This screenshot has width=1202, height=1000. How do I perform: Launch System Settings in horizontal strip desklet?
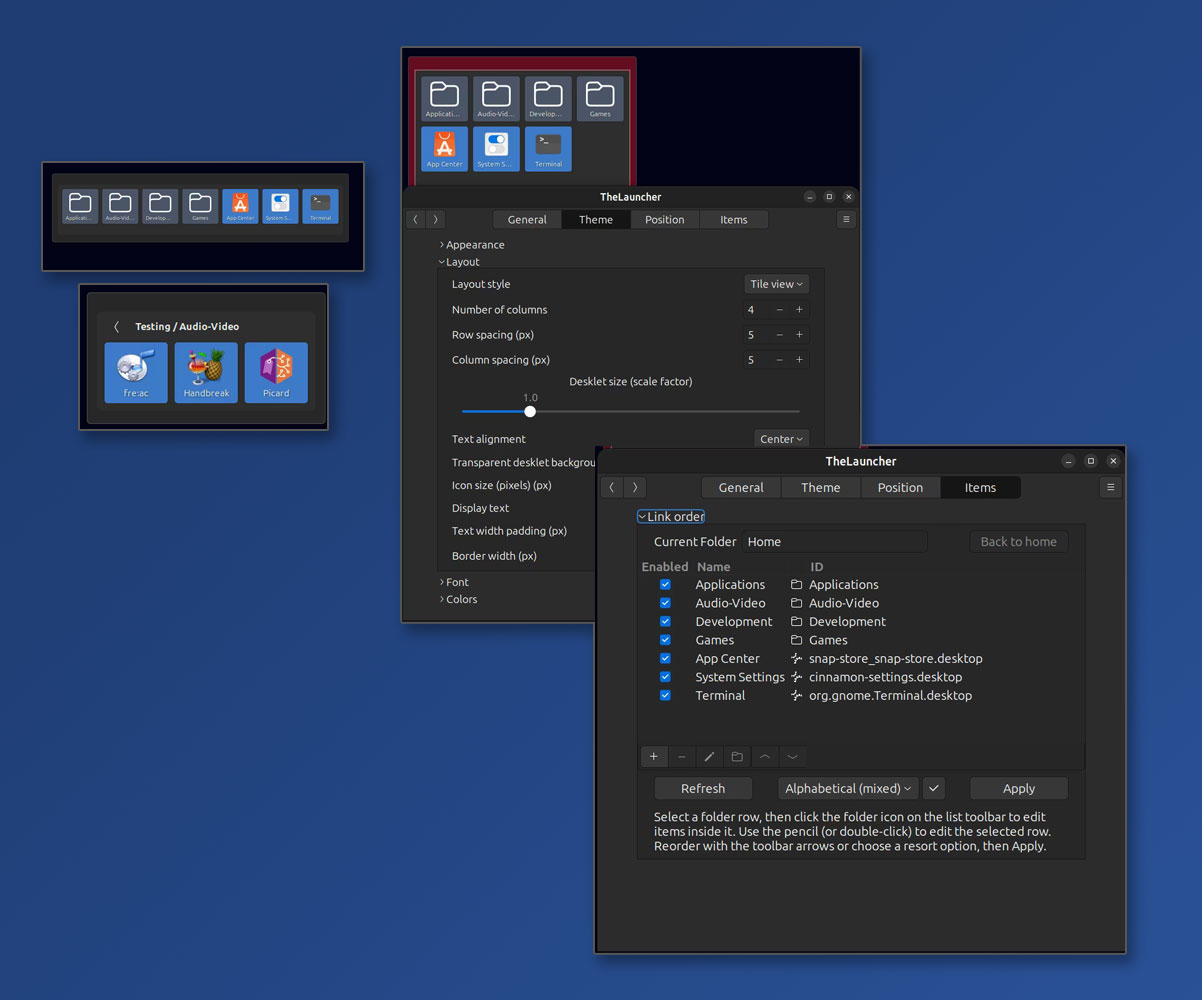pyautogui.click(x=280, y=206)
